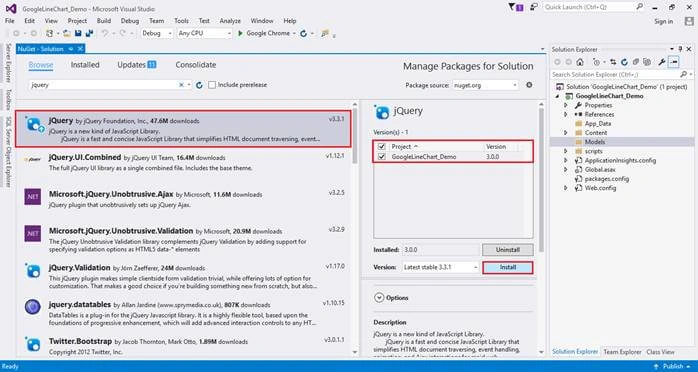Open the Version Latest stable 3.3.1 dropdown
Screen dimensions: 698x372
click(x=440, y=267)
